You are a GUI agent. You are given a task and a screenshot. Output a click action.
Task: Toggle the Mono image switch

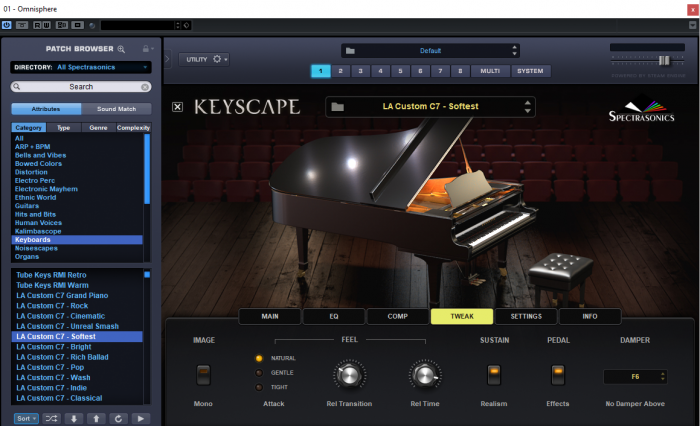[x=203, y=375]
